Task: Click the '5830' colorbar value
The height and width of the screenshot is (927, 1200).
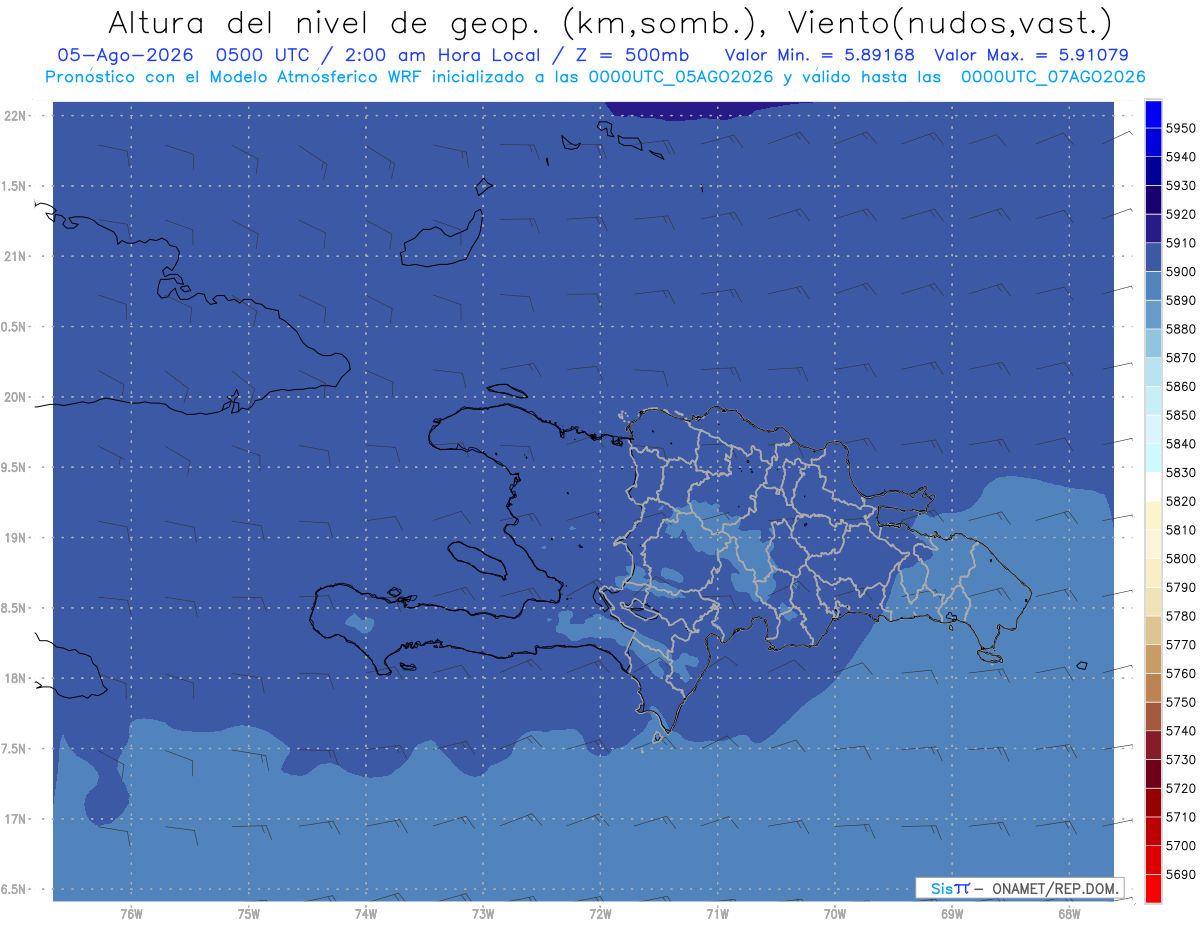Action: point(1181,473)
